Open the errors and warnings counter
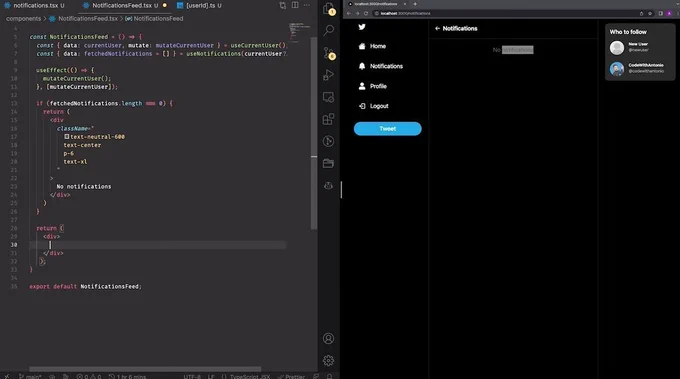Screen dimensions: 680x379 point(89,376)
